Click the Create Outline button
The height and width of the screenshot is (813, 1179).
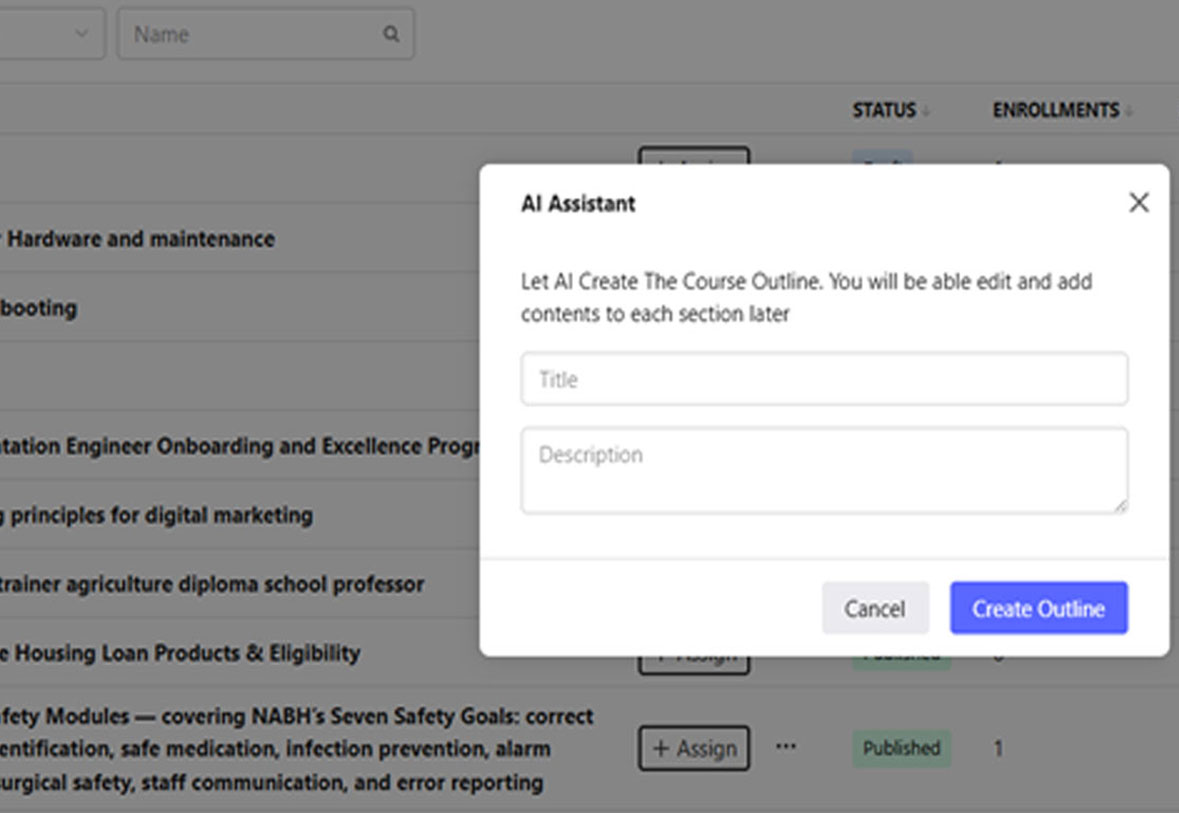(1038, 608)
